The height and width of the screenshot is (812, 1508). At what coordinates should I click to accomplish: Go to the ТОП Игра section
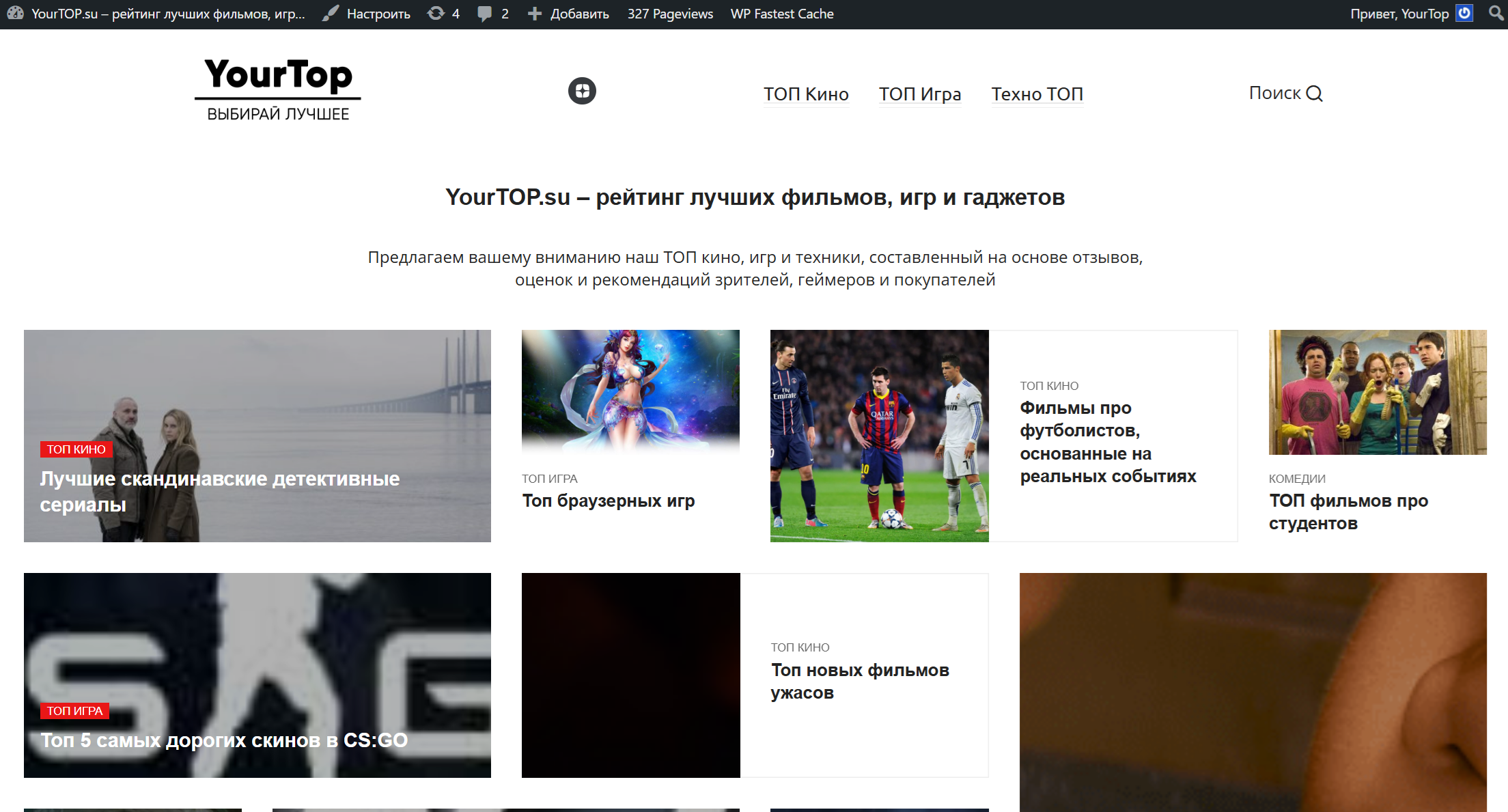pos(920,94)
